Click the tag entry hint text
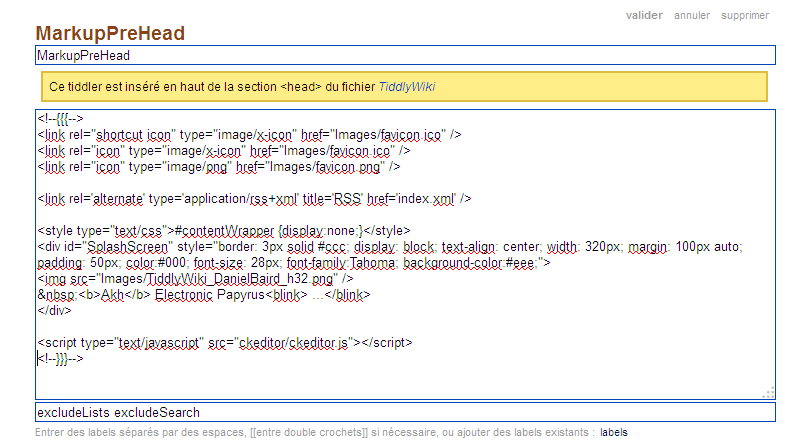 point(315,432)
